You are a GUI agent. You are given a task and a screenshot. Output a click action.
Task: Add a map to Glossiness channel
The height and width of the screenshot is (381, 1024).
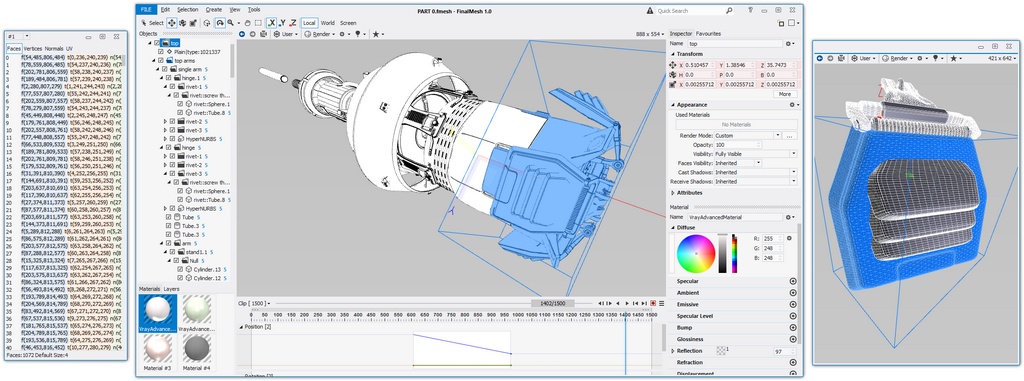(793, 339)
